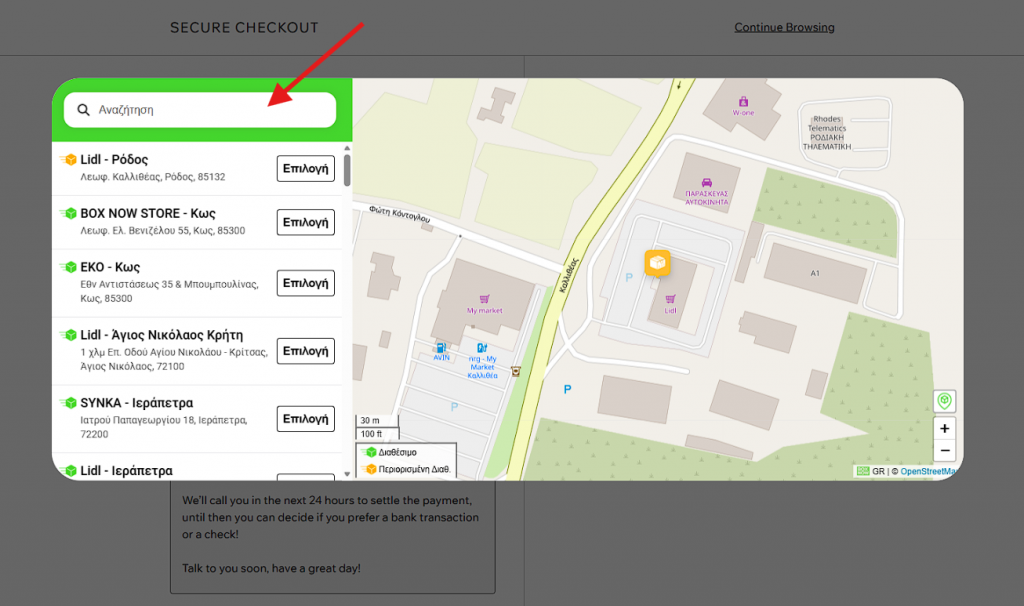Choose Επιλογή for ΕΚΟ - Κως
This screenshot has width=1024, height=606.
(305, 283)
